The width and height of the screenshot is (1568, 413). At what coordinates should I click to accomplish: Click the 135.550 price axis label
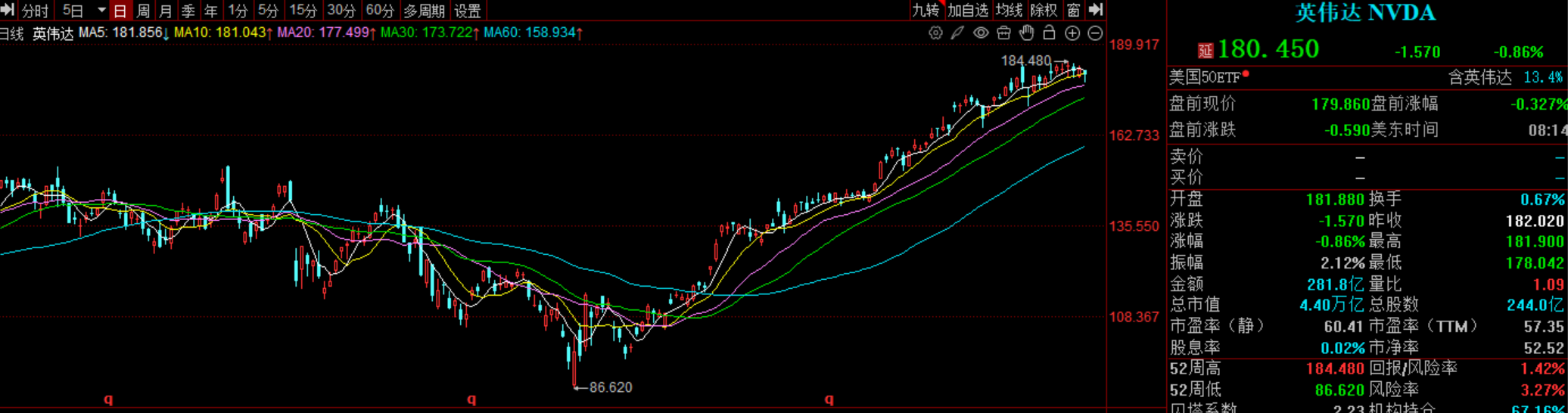[1134, 226]
